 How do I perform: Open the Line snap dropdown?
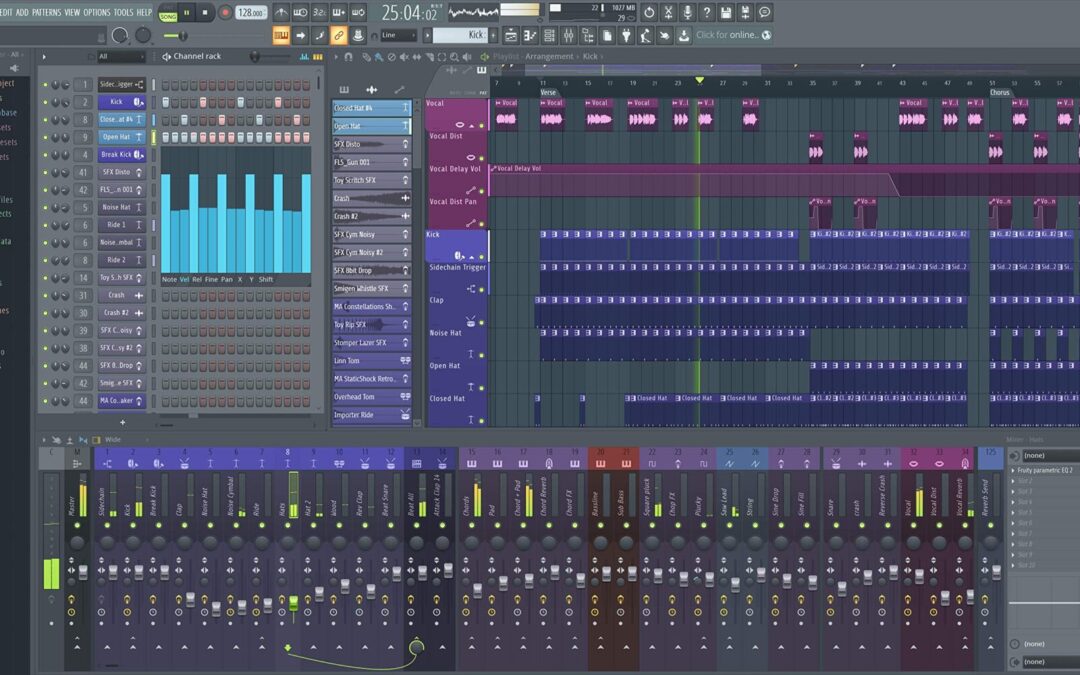coord(398,36)
